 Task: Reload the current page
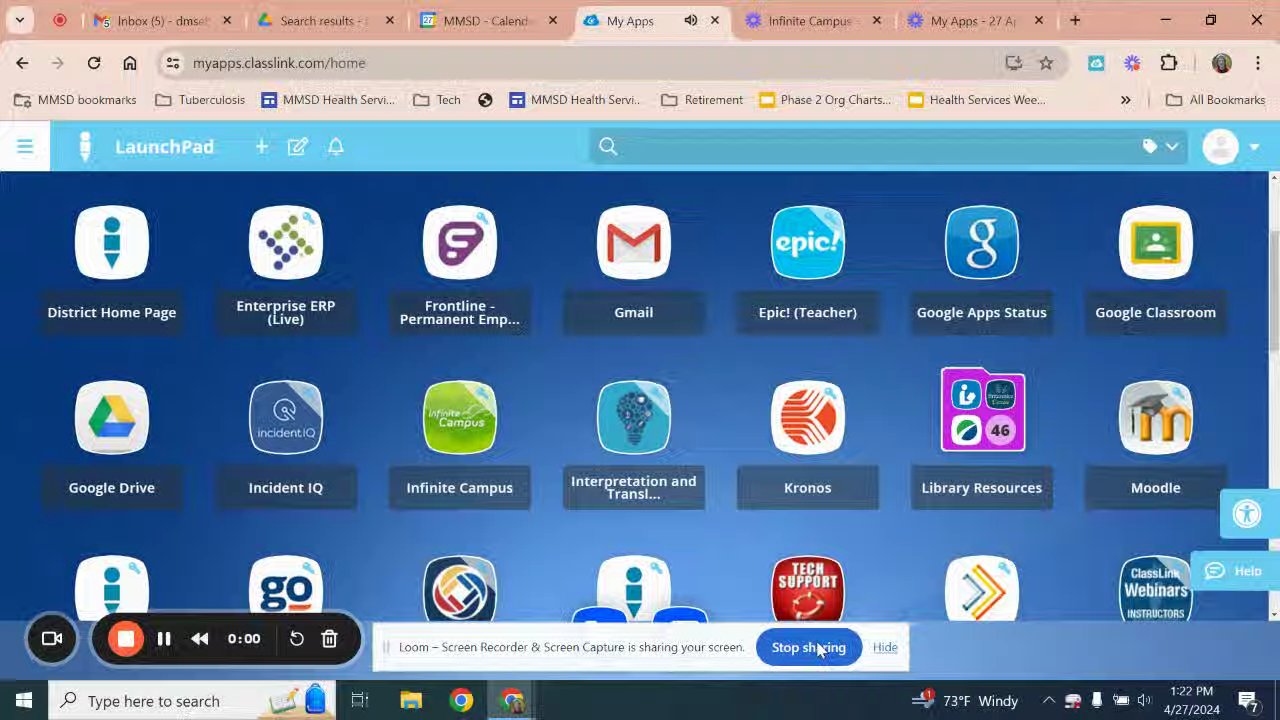tap(94, 63)
